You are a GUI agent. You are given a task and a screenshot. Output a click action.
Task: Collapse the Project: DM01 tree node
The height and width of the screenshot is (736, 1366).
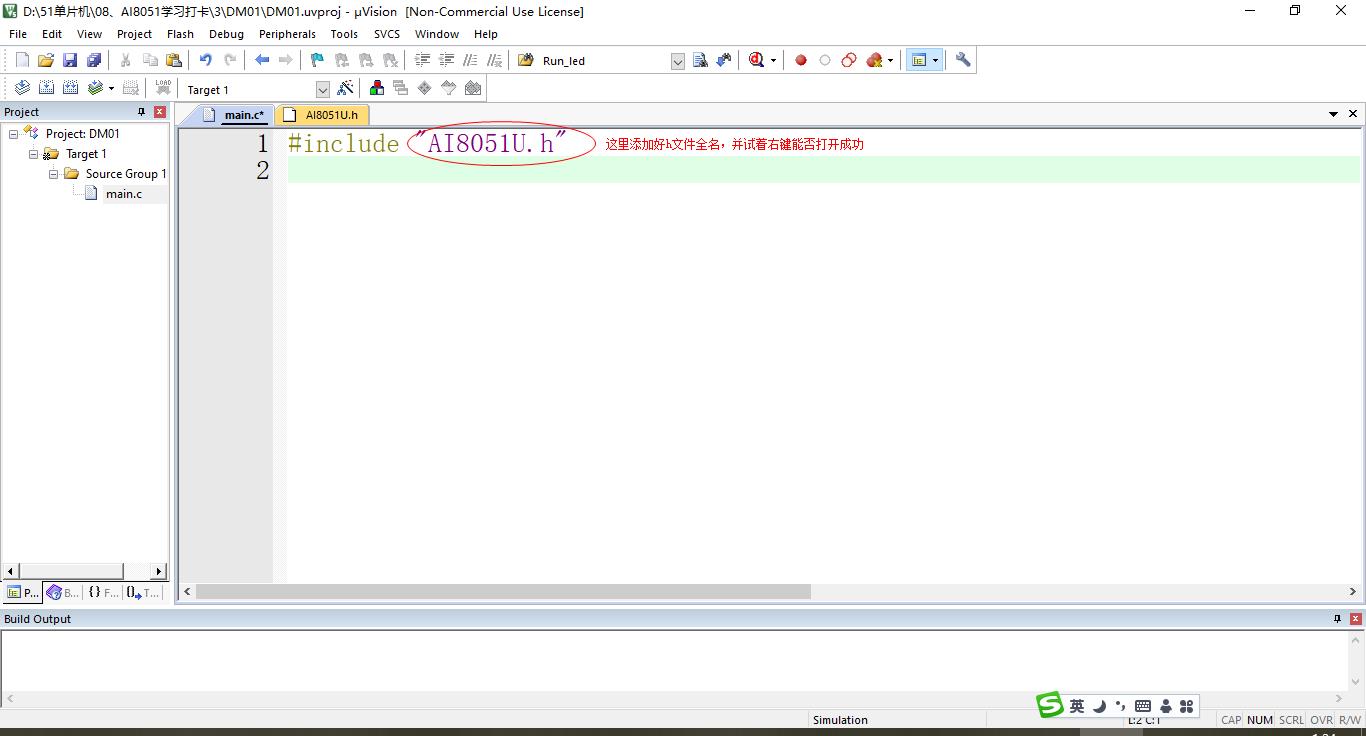(x=13, y=134)
